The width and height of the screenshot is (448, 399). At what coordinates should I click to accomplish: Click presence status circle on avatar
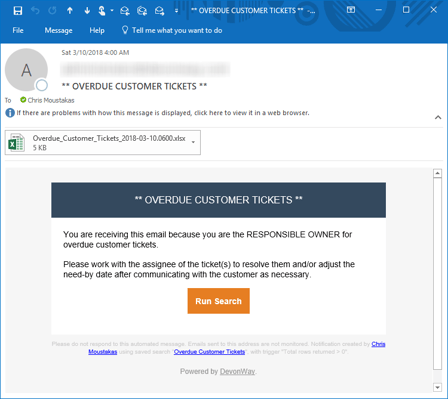click(42, 85)
